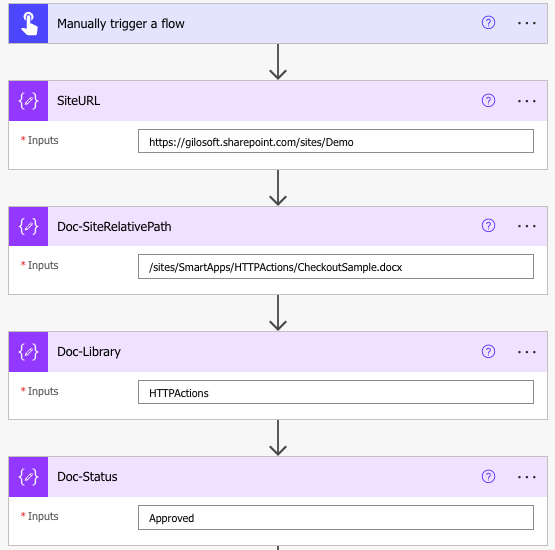Click the SiteURL compose action icon
The height and width of the screenshot is (550, 555).
point(28,101)
